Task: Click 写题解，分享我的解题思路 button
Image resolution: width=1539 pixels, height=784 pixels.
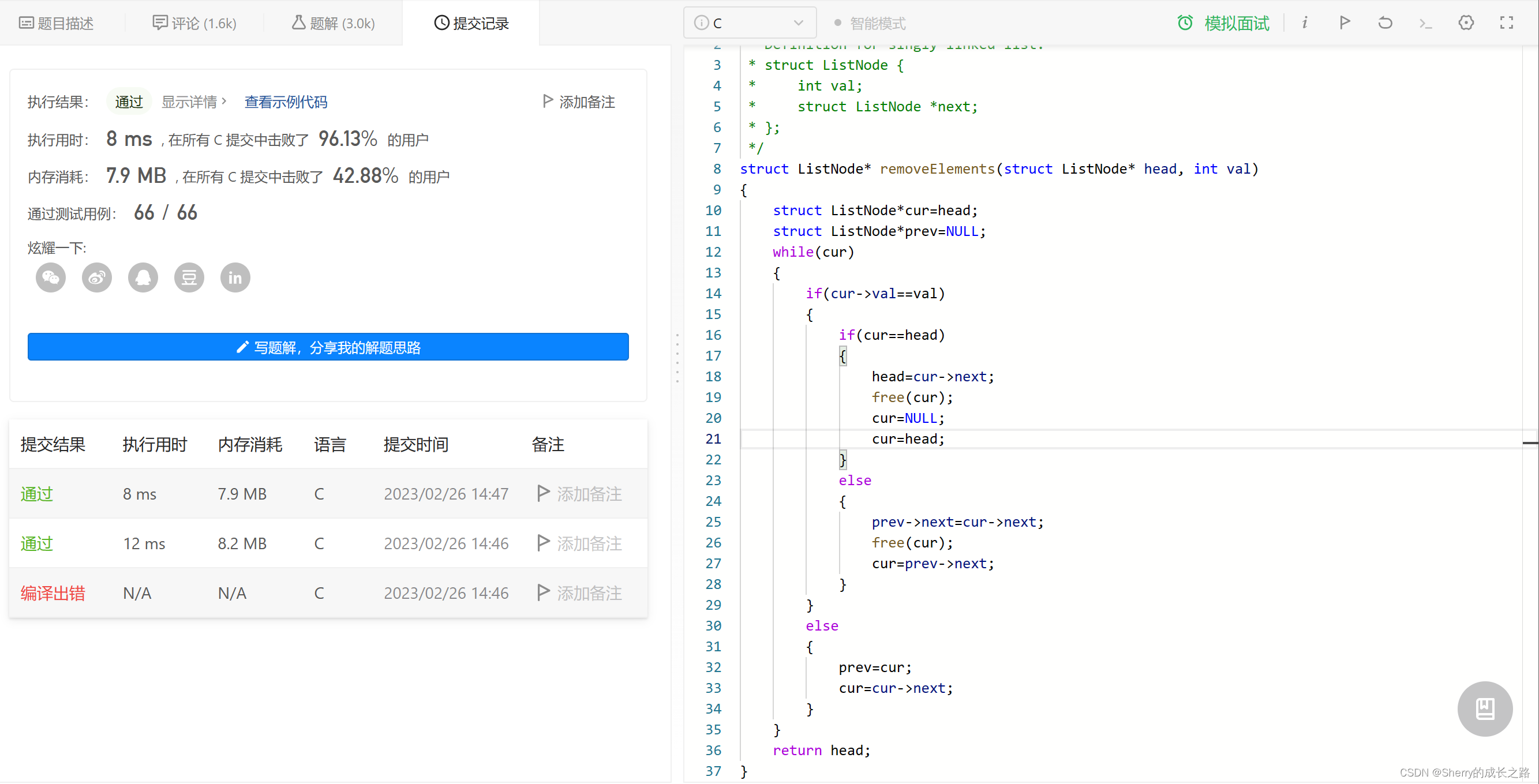Action: pyautogui.click(x=328, y=347)
